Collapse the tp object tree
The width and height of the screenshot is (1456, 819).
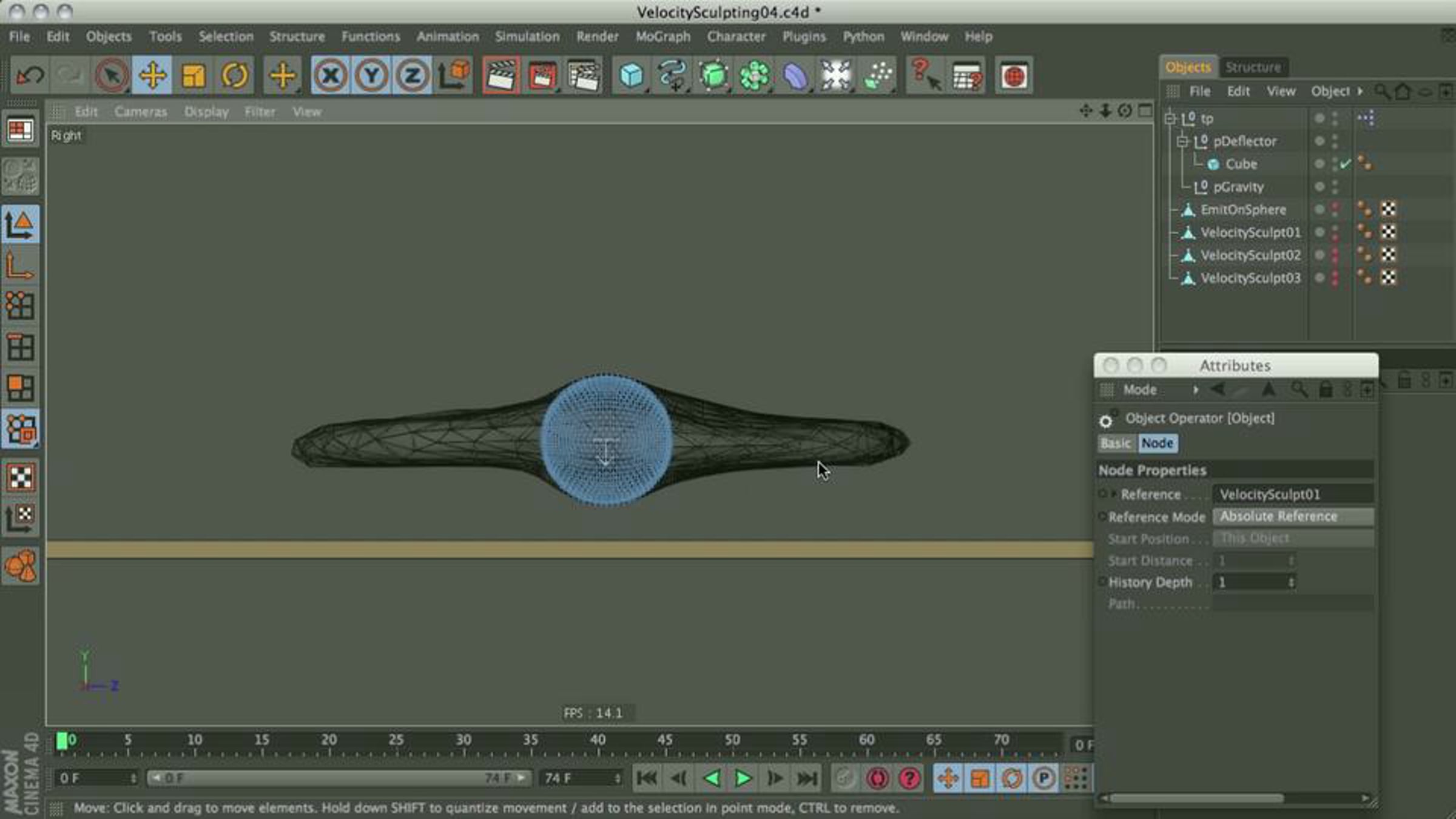point(1170,119)
